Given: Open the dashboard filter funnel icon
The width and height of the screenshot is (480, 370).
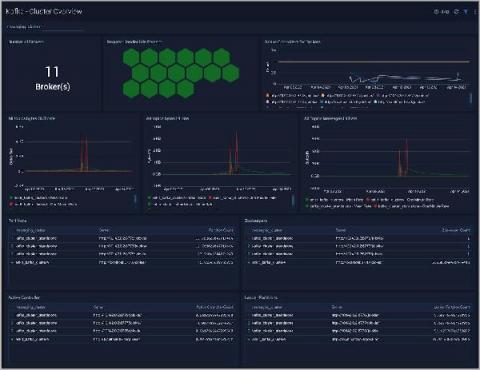Looking at the screenshot, I should point(466,12).
